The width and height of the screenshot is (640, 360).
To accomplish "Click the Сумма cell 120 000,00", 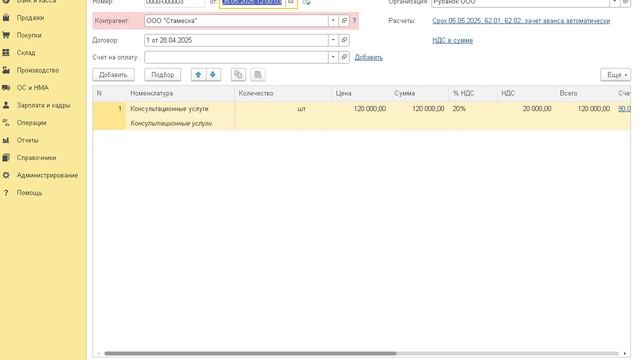I will coord(419,109).
